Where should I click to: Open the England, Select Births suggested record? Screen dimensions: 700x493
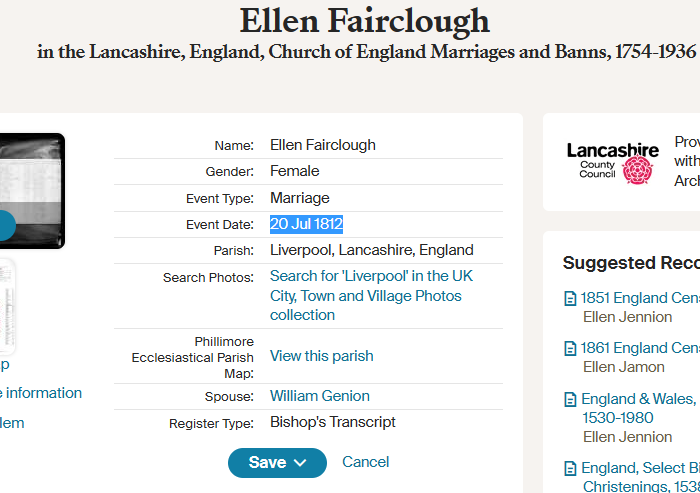click(x=640, y=468)
